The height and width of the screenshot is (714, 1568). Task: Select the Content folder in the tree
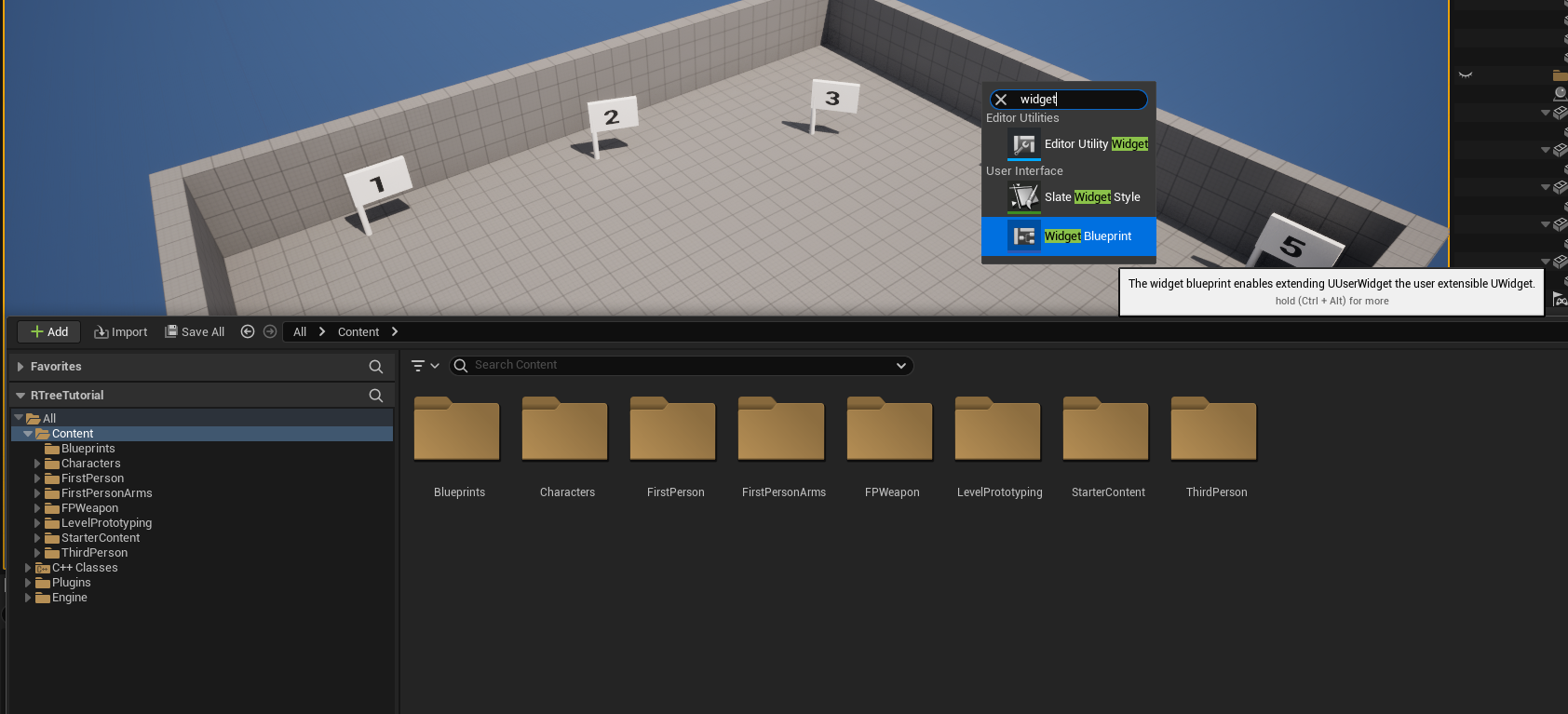202,434
